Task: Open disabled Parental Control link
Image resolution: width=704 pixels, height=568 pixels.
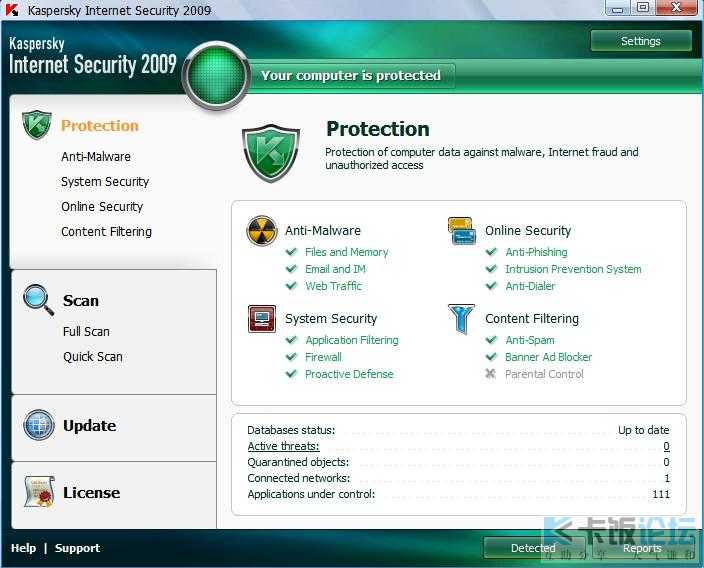Action: click(x=544, y=374)
